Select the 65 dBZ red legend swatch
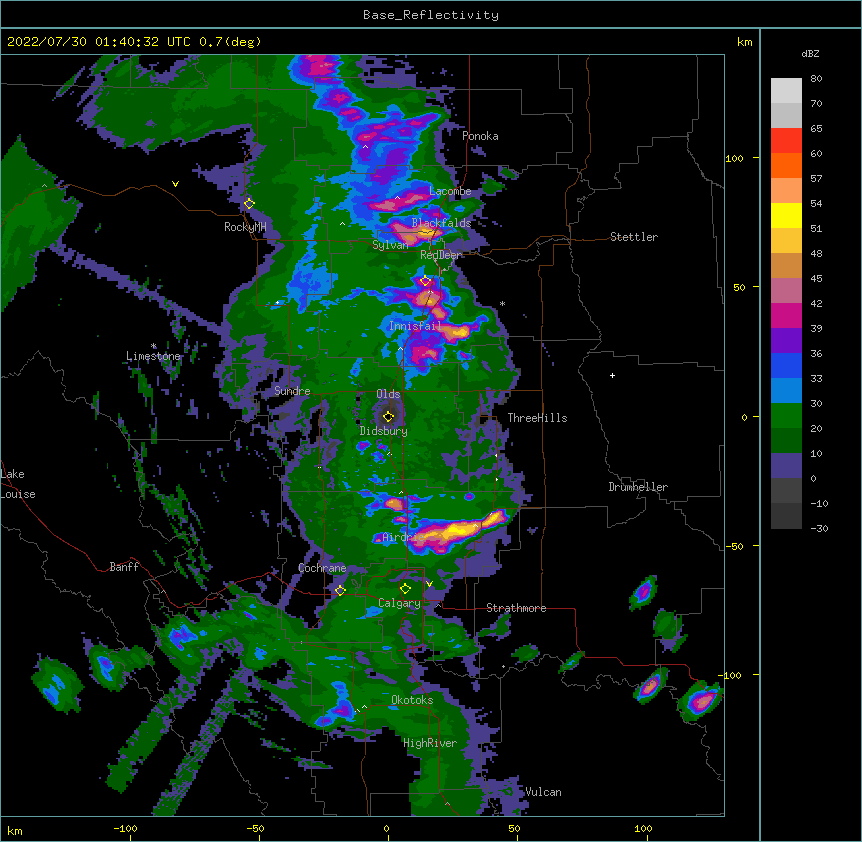 click(x=786, y=141)
